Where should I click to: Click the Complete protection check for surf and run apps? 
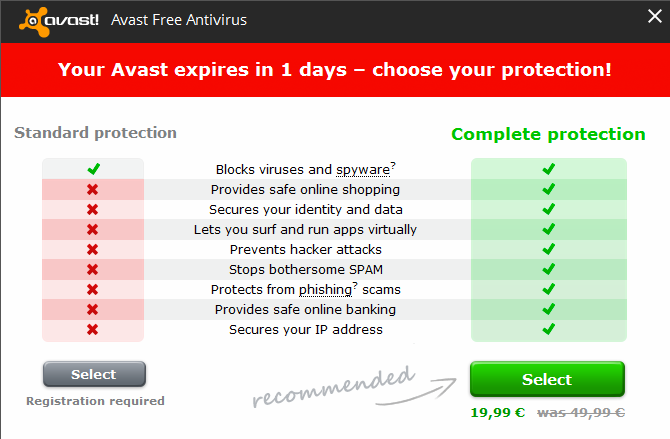(x=549, y=229)
